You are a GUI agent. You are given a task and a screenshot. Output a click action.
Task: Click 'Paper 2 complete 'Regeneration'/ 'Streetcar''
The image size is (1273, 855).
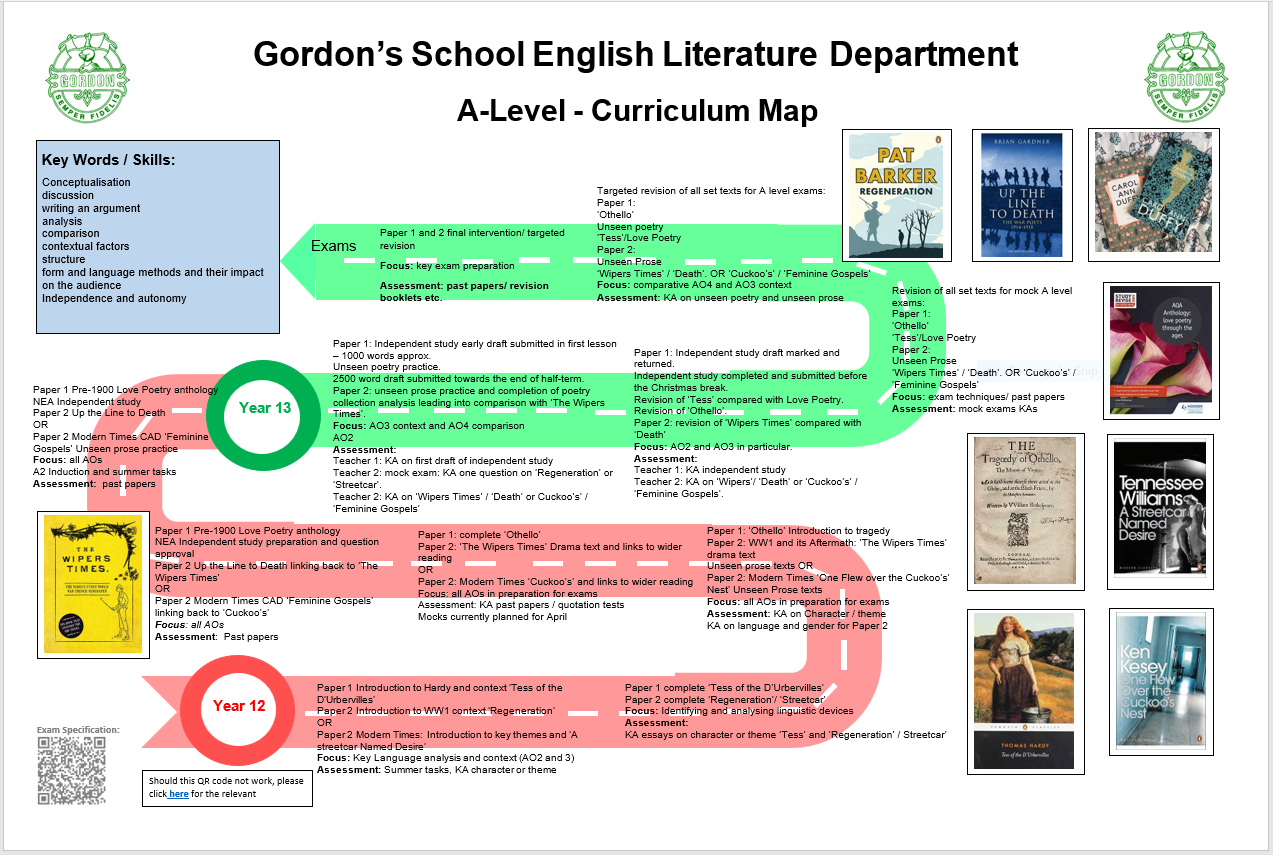point(726,700)
